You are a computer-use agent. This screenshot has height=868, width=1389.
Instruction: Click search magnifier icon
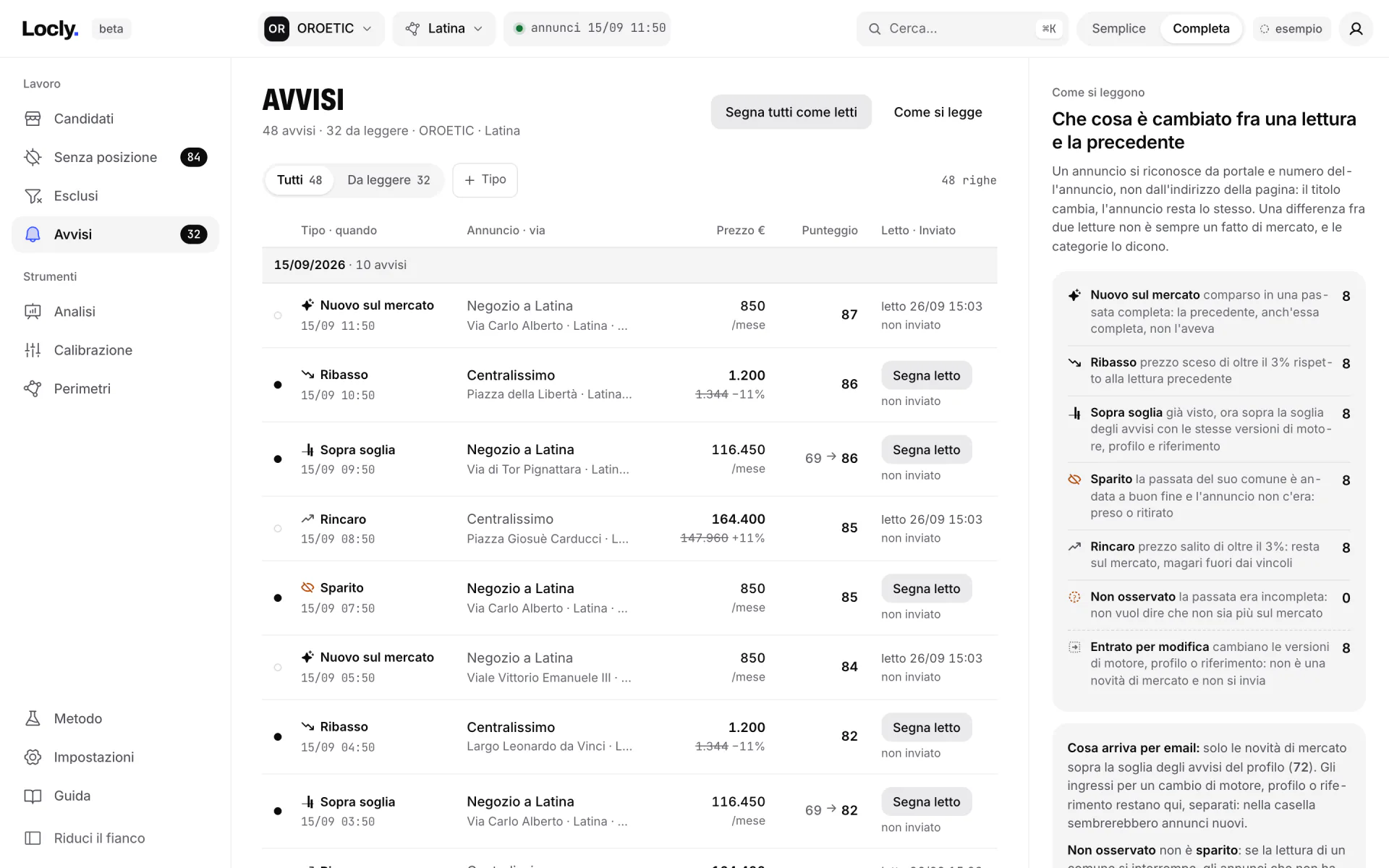coord(875,29)
